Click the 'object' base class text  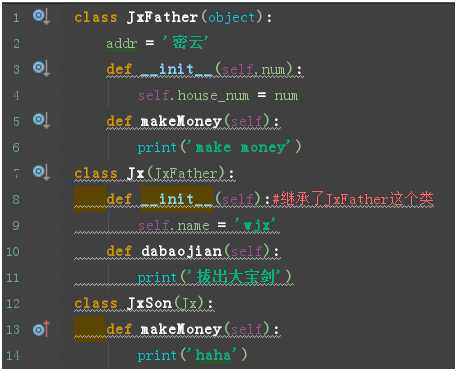[x=232, y=17]
